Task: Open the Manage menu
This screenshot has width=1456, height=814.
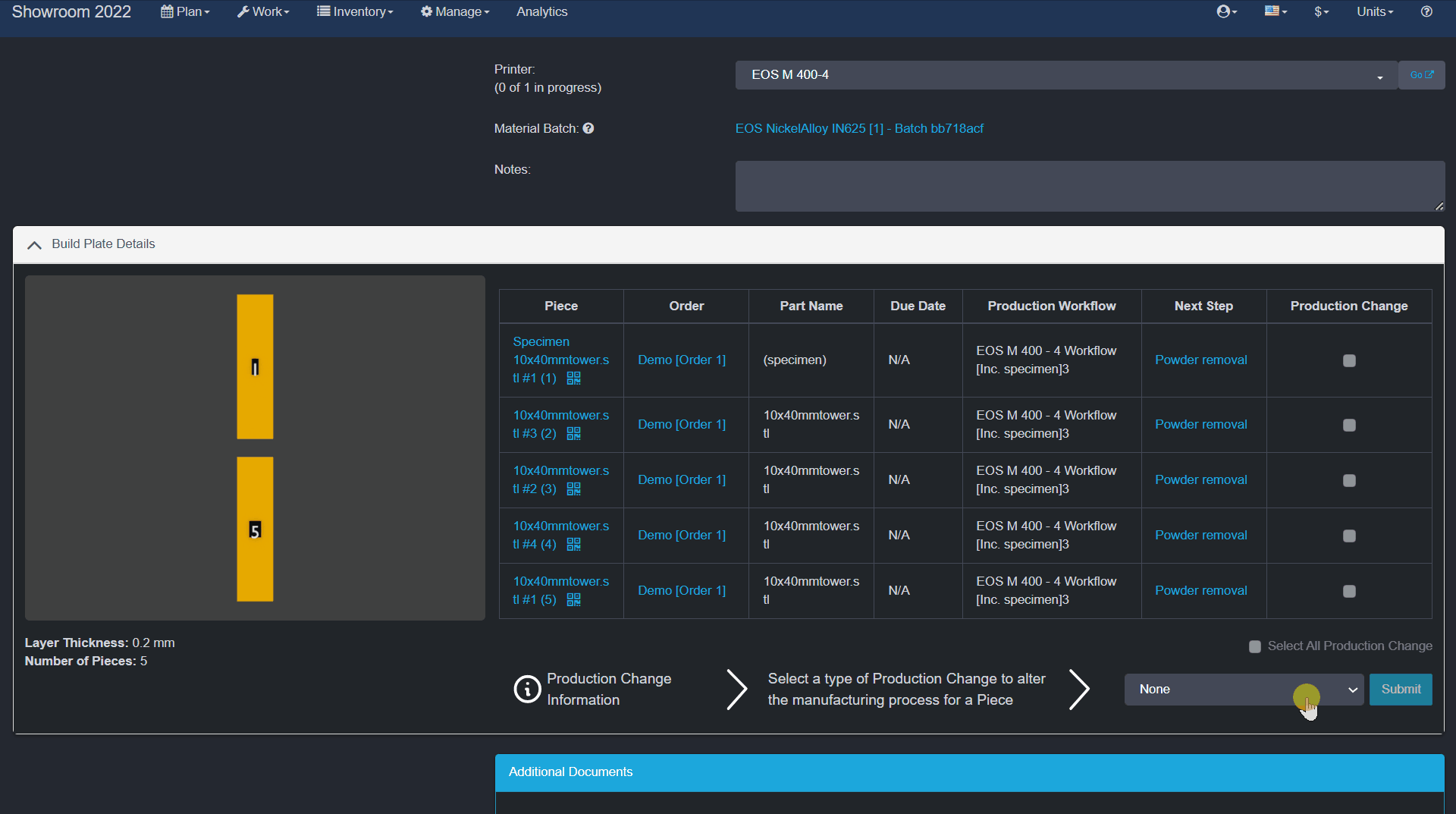Action: [x=455, y=11]
